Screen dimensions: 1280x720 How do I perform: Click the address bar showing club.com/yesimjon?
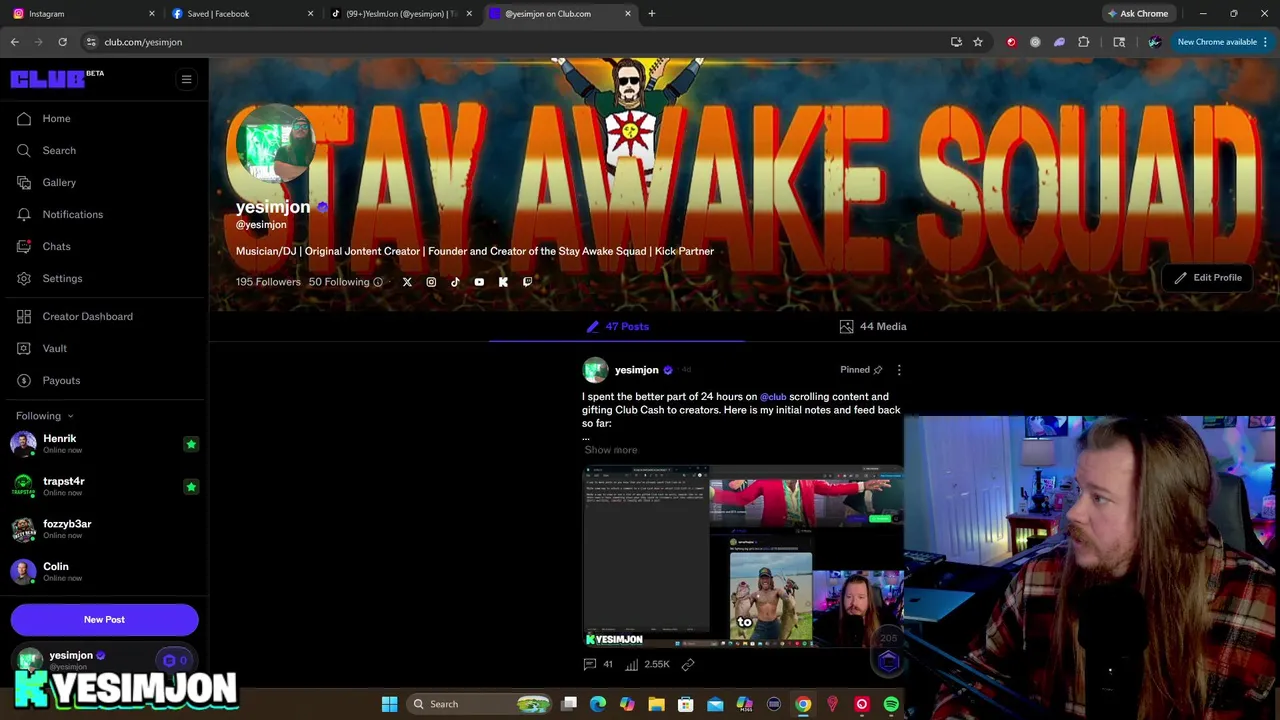coord(510,42)
